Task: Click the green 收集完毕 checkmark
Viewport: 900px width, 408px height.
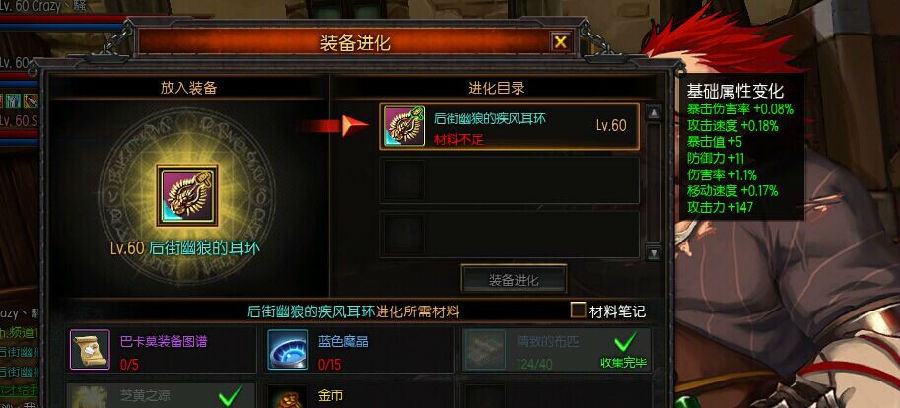Action: point(624,343)
